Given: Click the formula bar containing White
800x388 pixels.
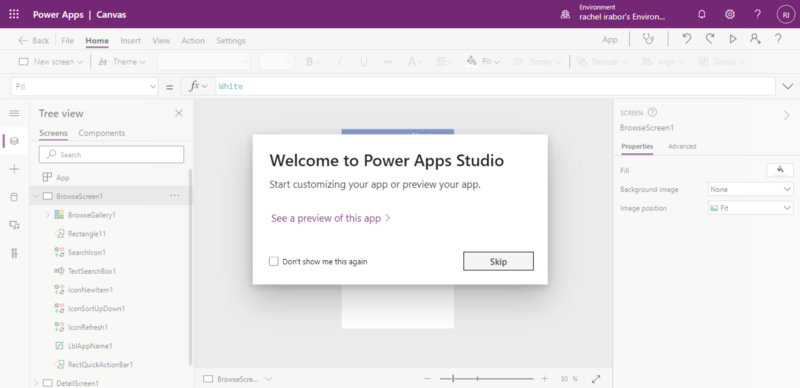Looking at the screenshot, I should coord(495,87).
